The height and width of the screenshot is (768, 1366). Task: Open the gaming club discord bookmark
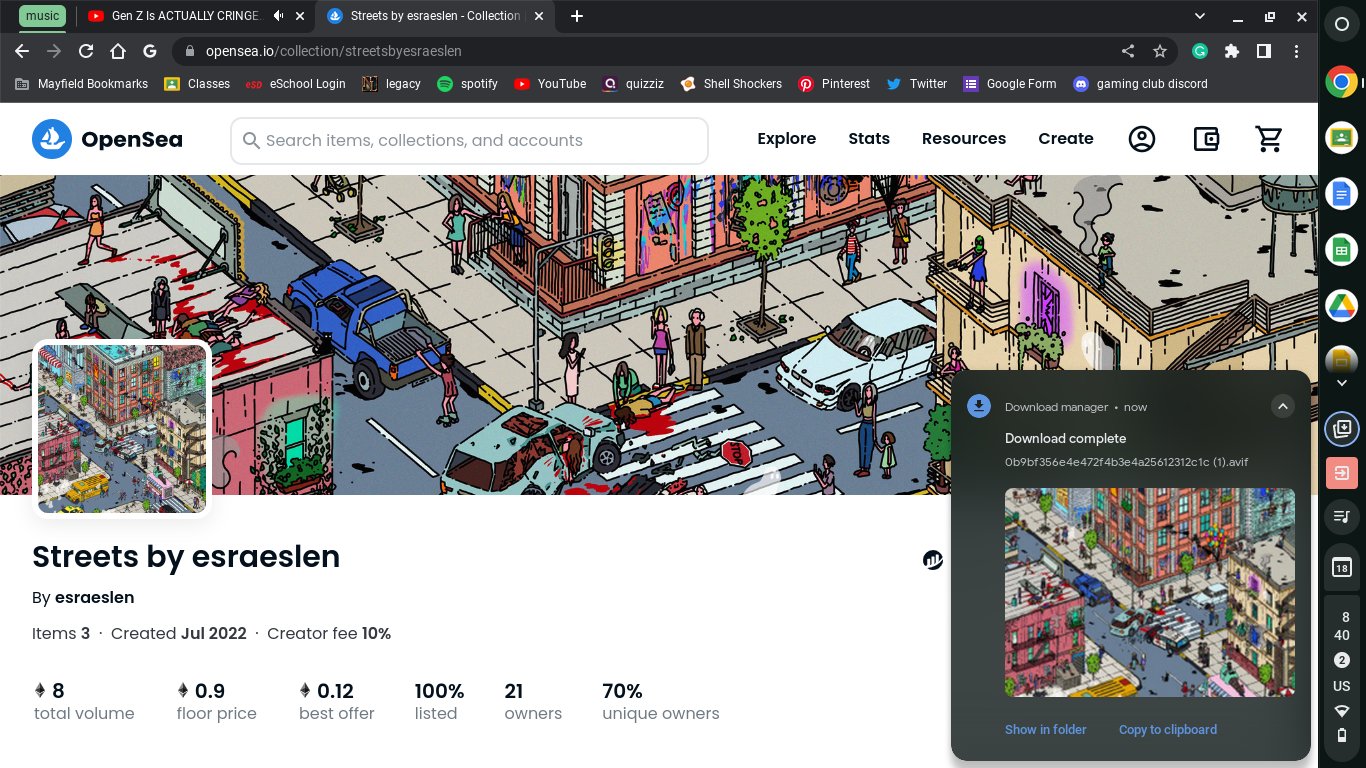click(1141, 84)
